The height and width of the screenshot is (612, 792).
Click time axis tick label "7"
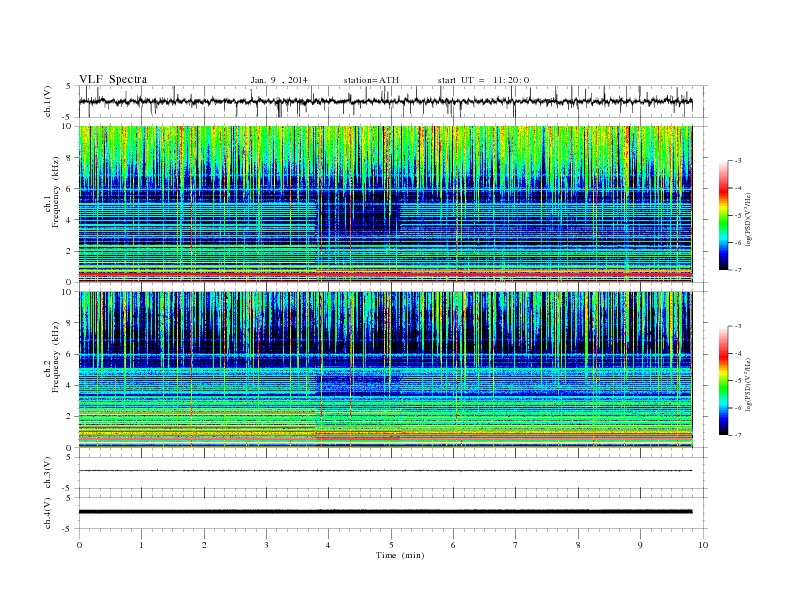click(x=516, y=545)
